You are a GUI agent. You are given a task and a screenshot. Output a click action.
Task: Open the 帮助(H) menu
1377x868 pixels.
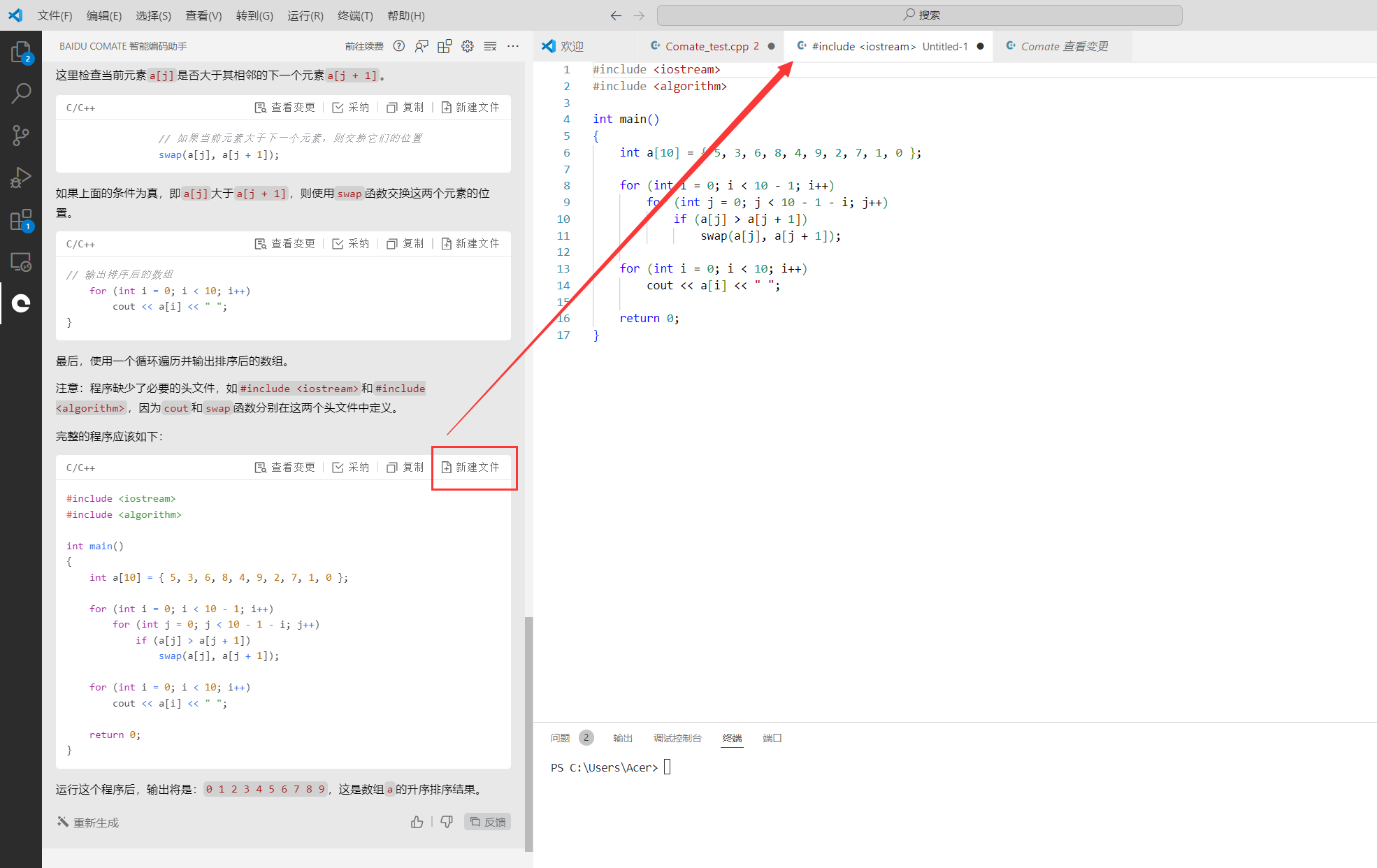pyautogui.click(x=406, y=15)
